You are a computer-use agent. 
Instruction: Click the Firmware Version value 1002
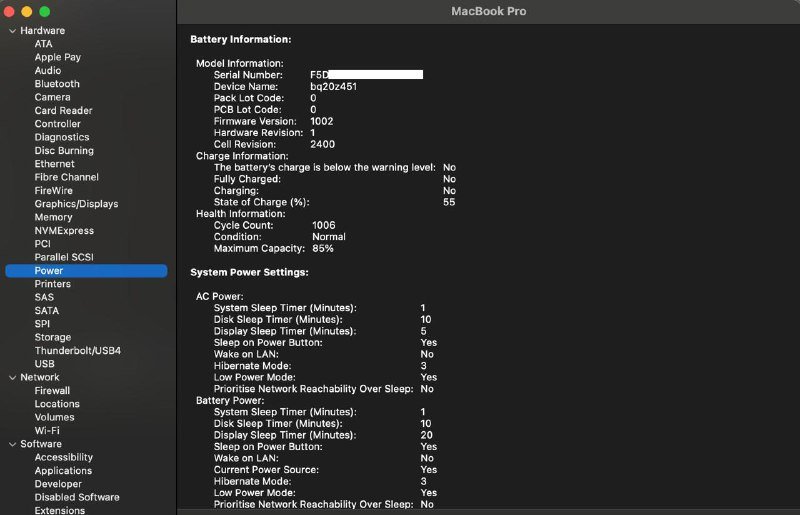321,121
